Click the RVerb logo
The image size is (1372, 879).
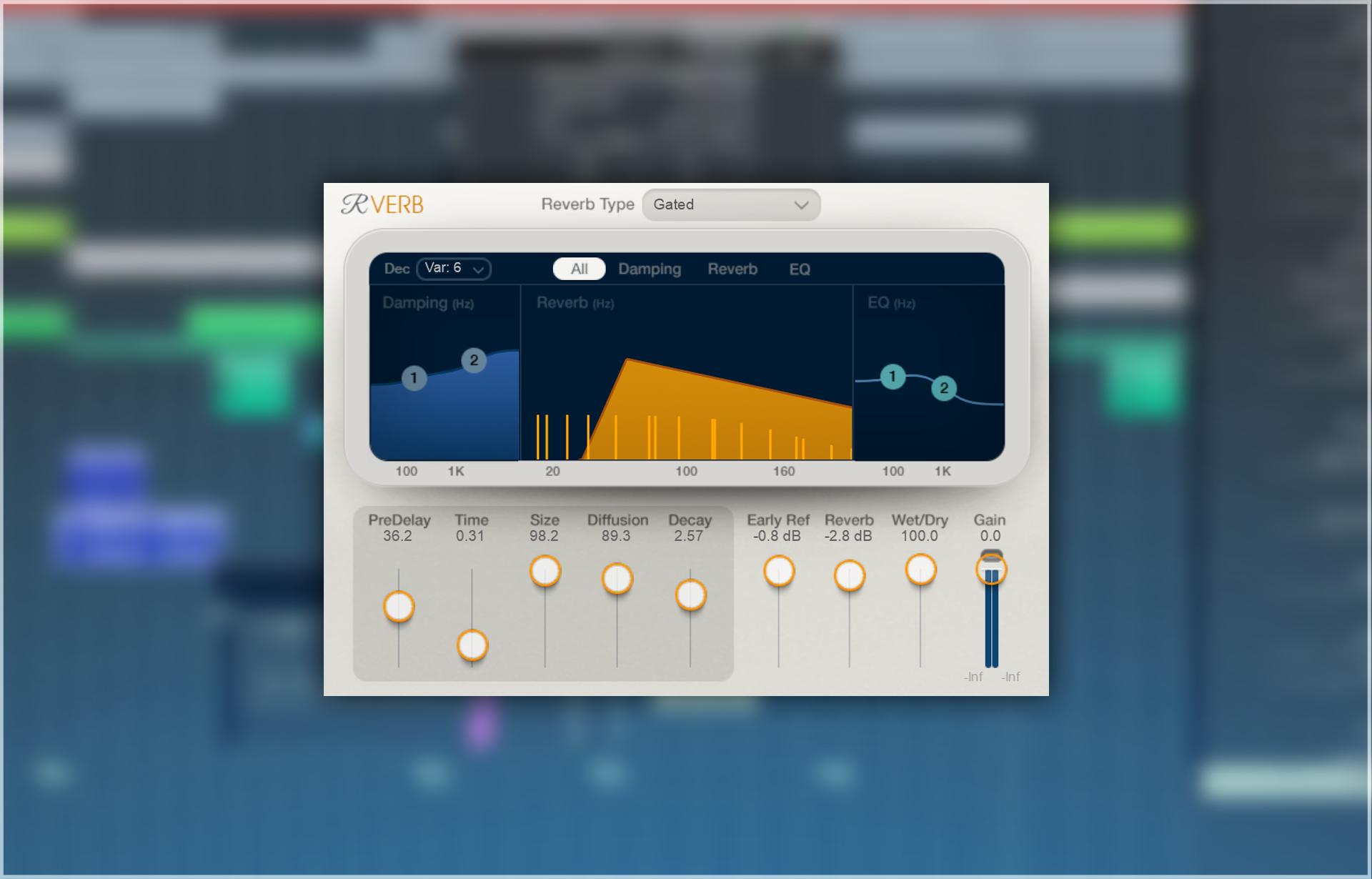[382, 205]
